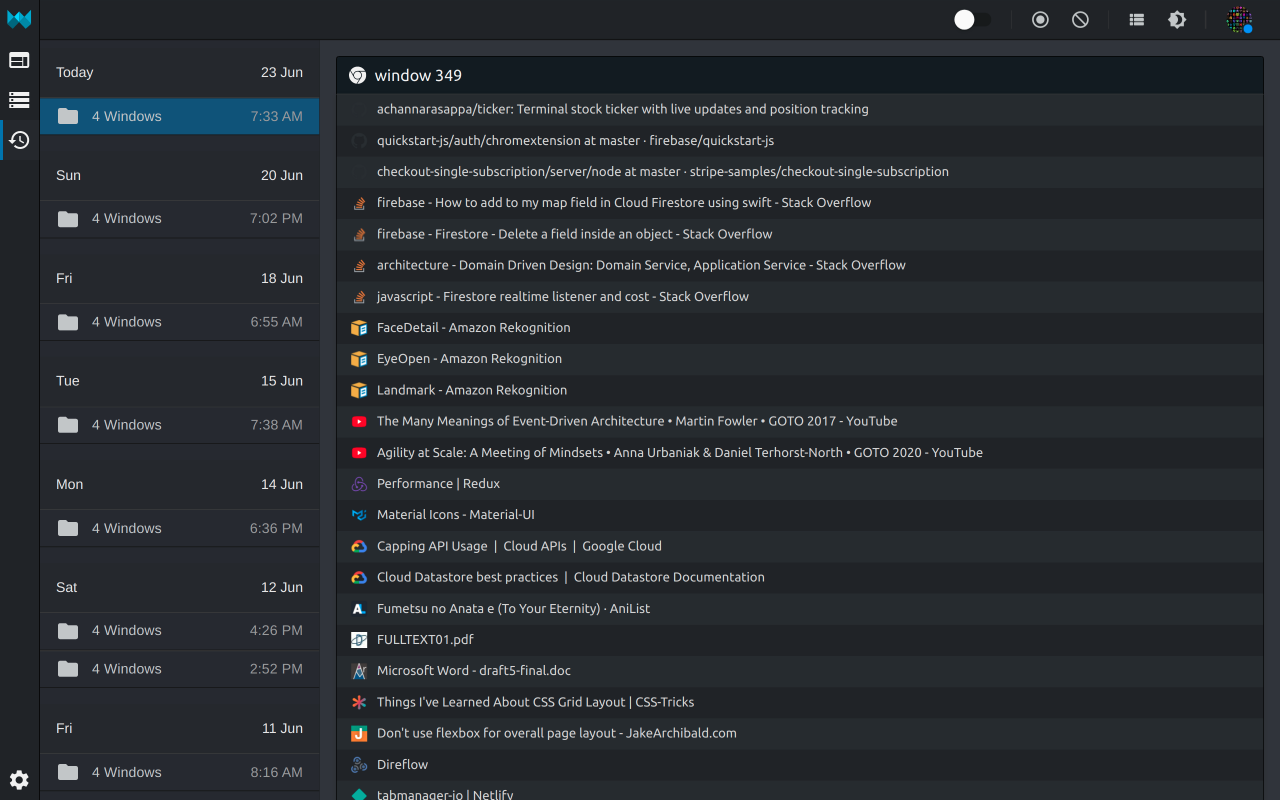Viewport: 1280px width, 800px height.
Task: Click the YouTube icon on the GOTO 2017 tab
Action: 359,421
